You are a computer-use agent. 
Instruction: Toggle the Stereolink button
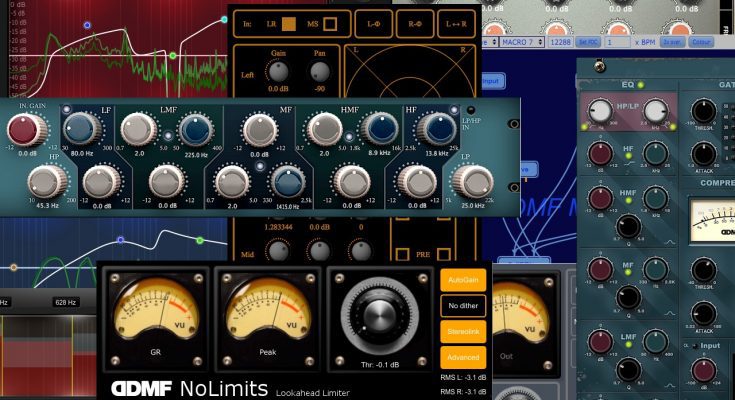click(463, 331)
